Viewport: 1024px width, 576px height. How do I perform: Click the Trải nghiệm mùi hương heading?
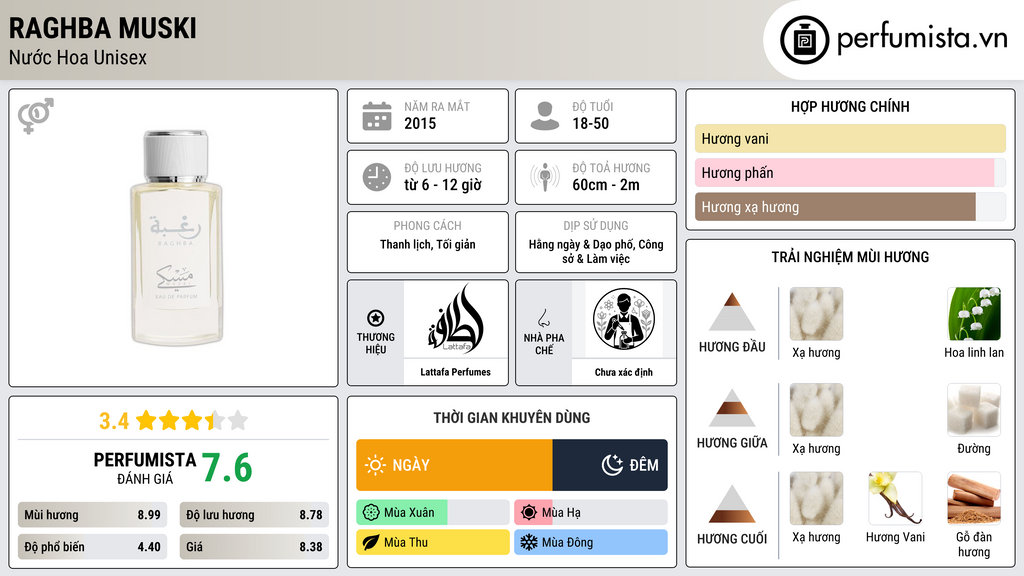pos(850,257)
